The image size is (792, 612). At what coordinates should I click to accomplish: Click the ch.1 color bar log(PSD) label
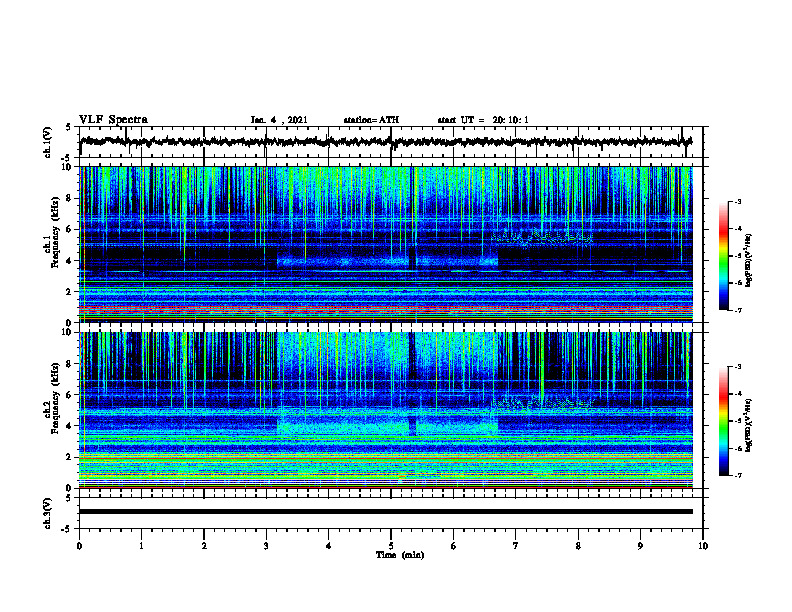(x=749, y=260)
